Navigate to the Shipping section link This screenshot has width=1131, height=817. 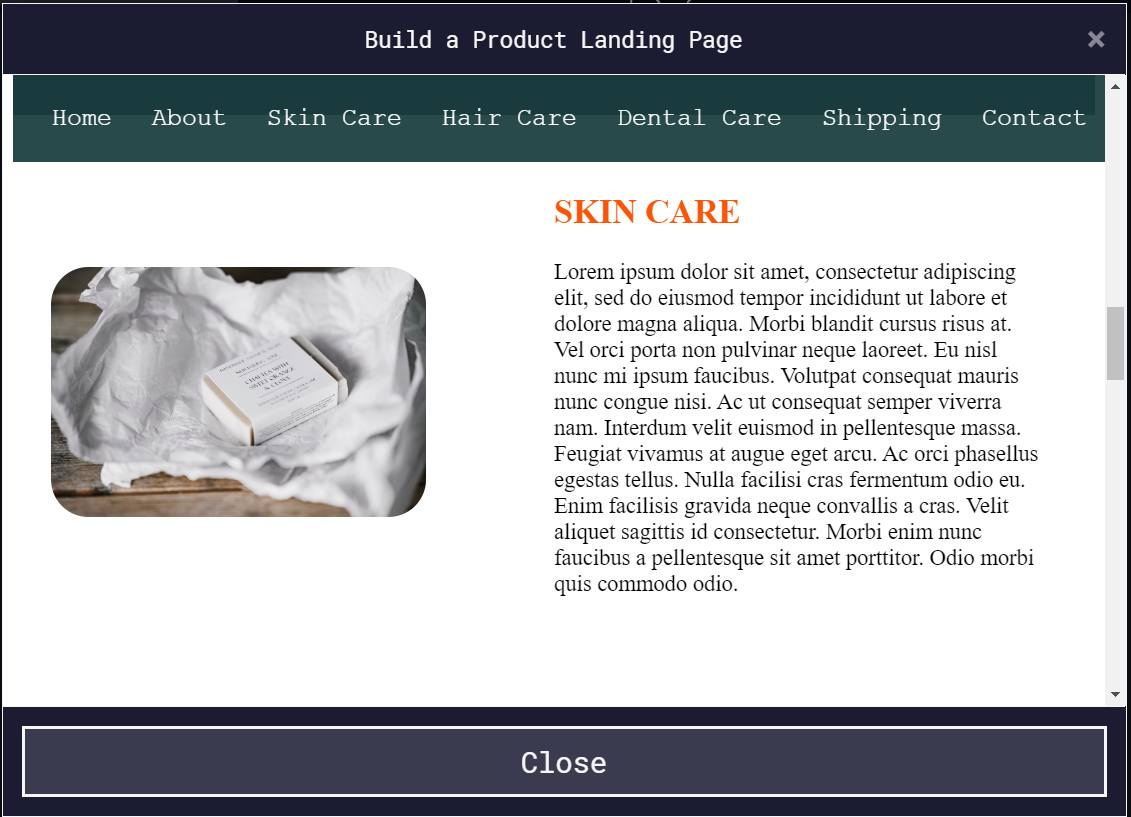point(881,119)
